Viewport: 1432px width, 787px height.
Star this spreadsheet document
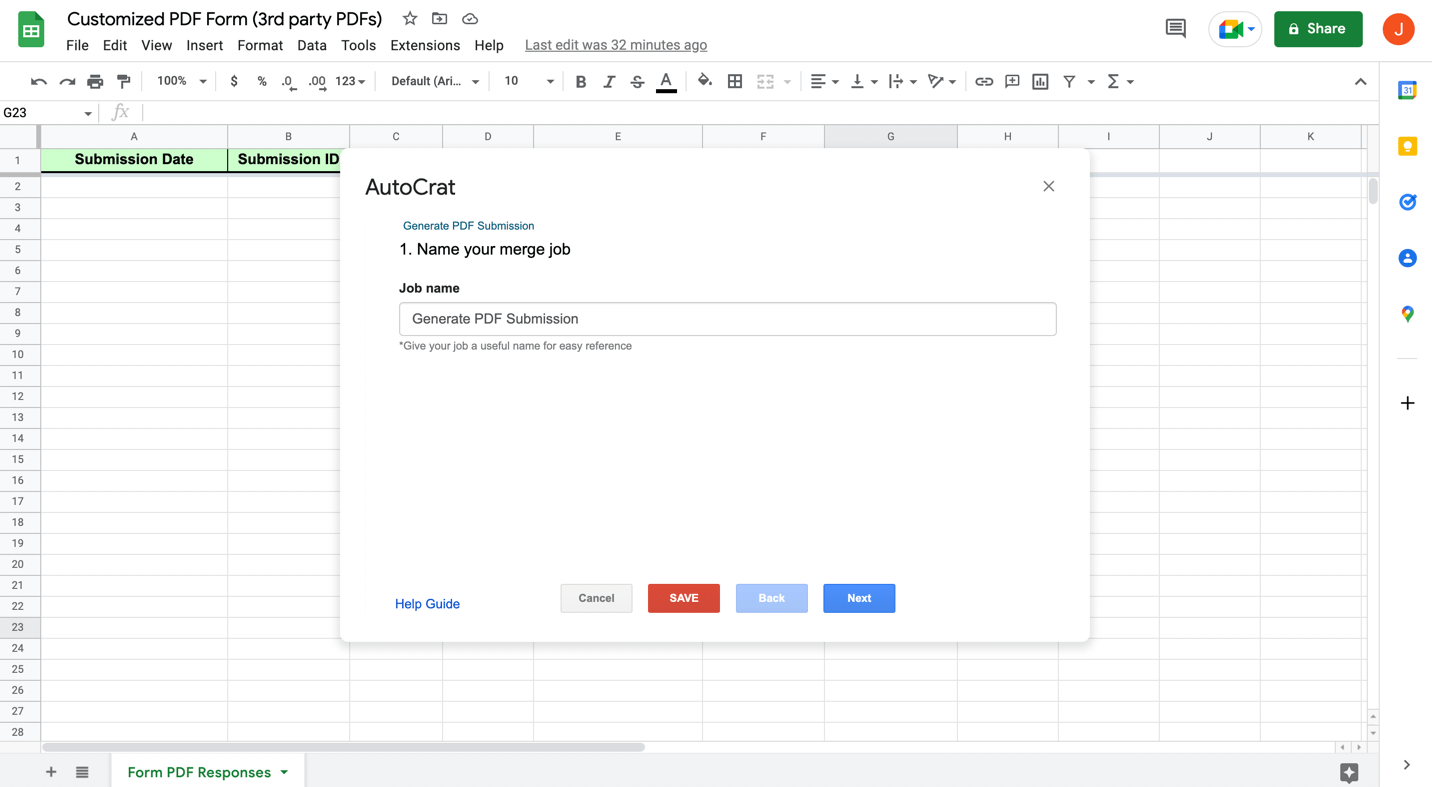tap(410, 19)
